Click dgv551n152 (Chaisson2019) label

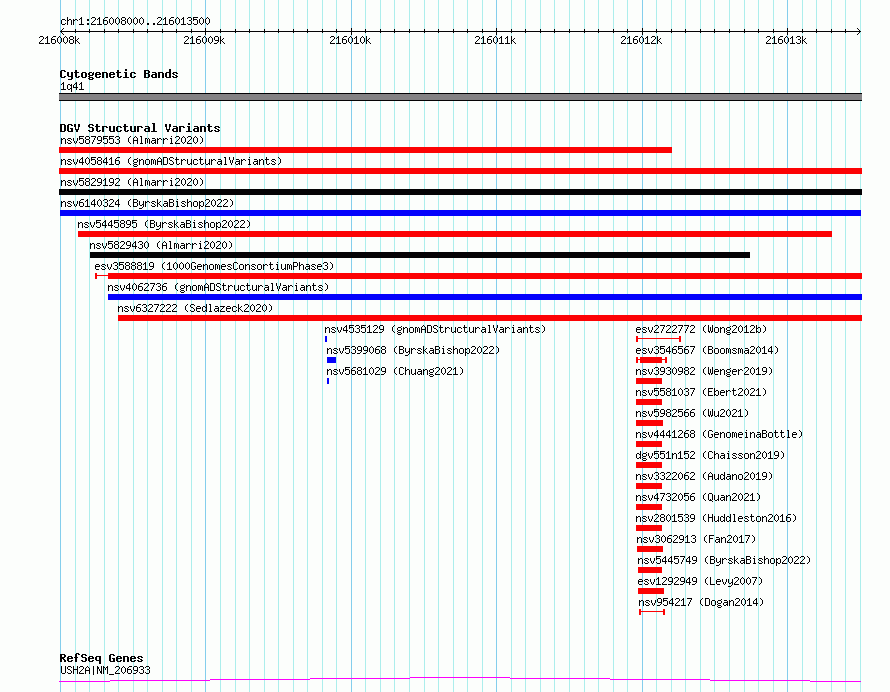coord(711,455)
